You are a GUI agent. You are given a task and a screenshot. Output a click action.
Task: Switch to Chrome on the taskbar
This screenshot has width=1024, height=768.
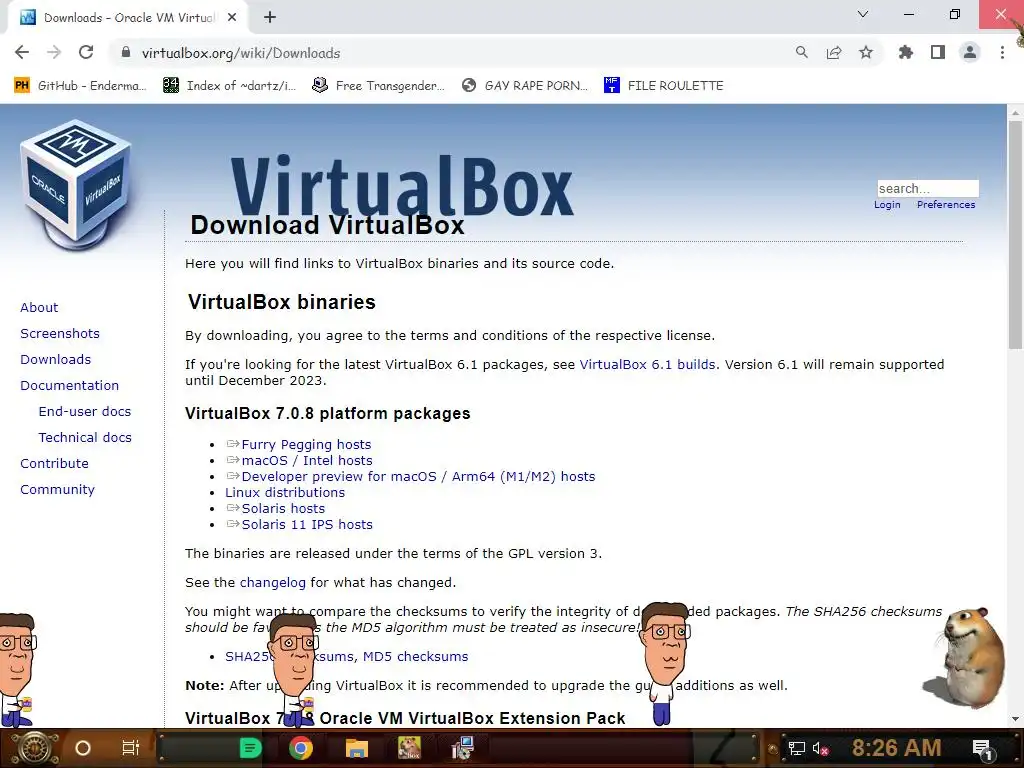pos(301,748)
